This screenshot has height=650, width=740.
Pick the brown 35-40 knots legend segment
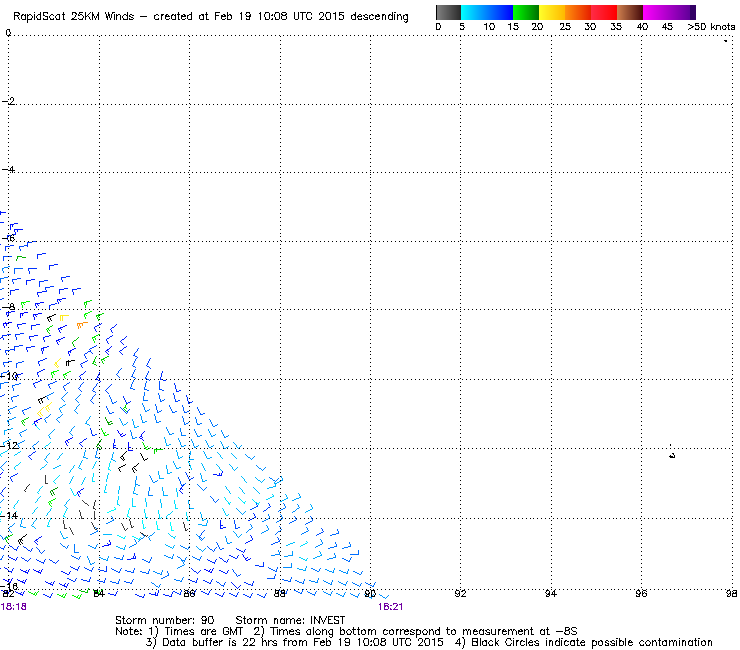(x=630, y=12)
